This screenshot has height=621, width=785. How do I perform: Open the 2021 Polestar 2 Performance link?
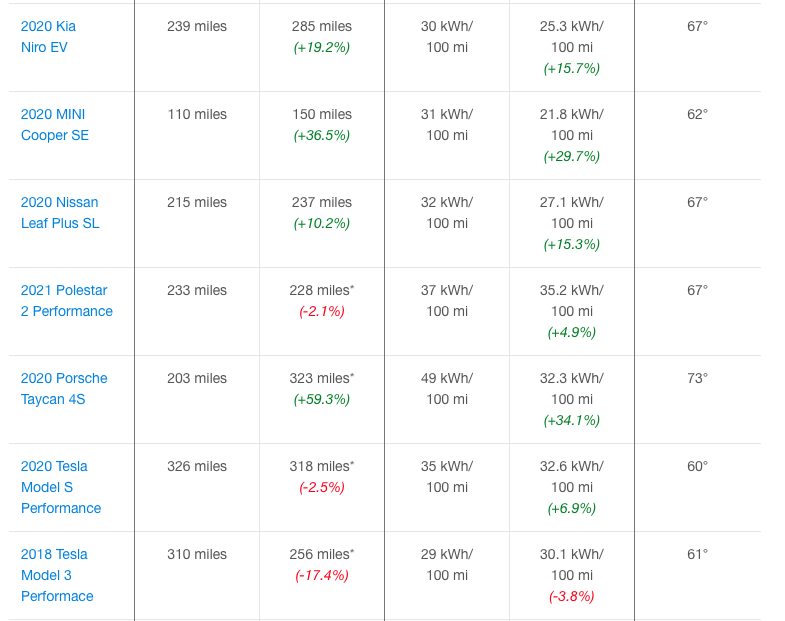66,300
